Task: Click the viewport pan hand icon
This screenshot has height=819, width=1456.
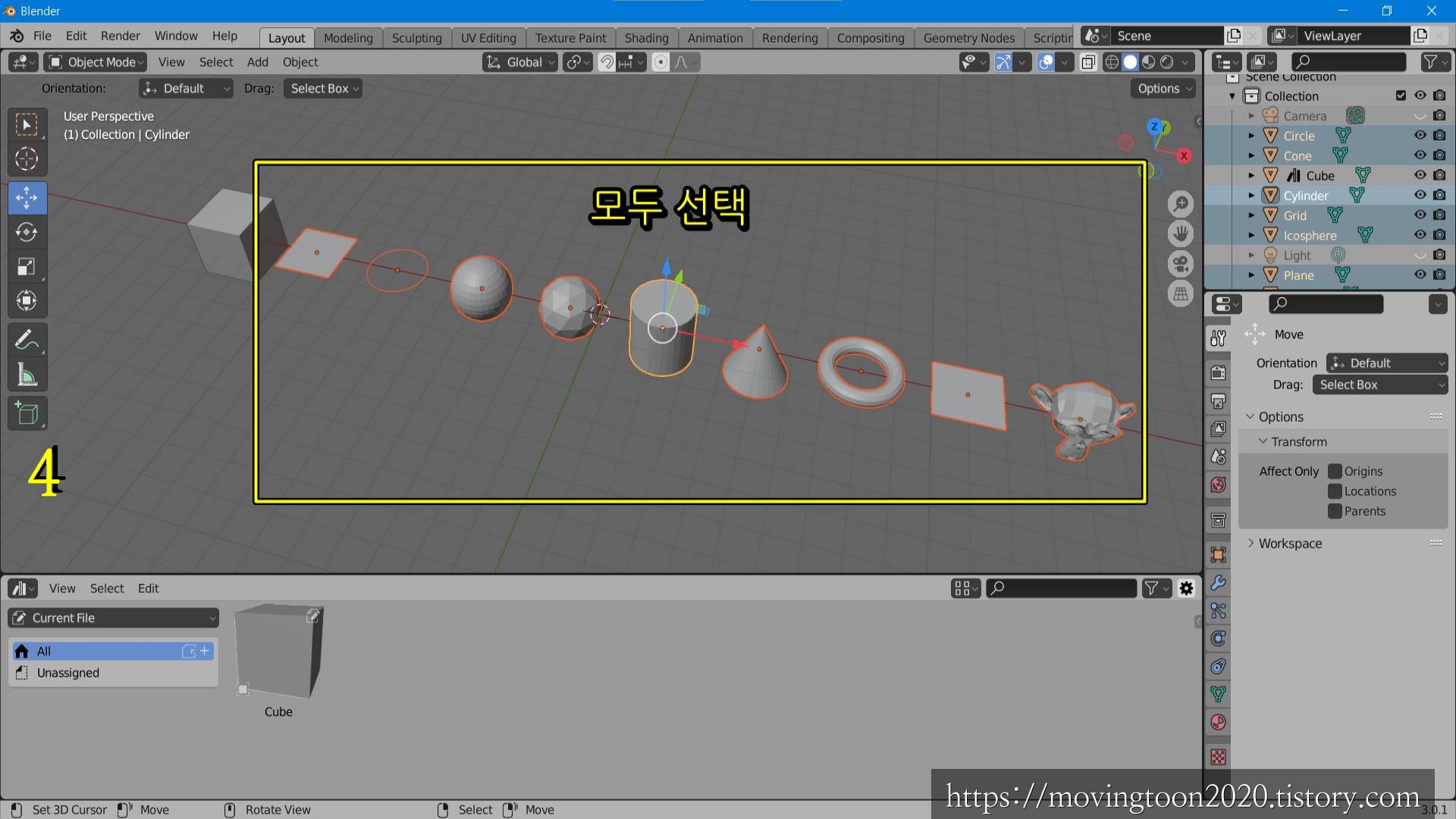Action: coord(1181,234)
